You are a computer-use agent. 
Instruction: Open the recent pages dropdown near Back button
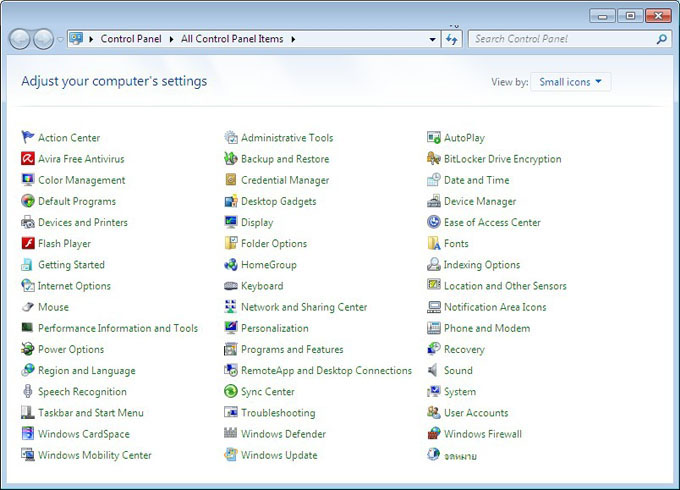(x=60, y=39)
